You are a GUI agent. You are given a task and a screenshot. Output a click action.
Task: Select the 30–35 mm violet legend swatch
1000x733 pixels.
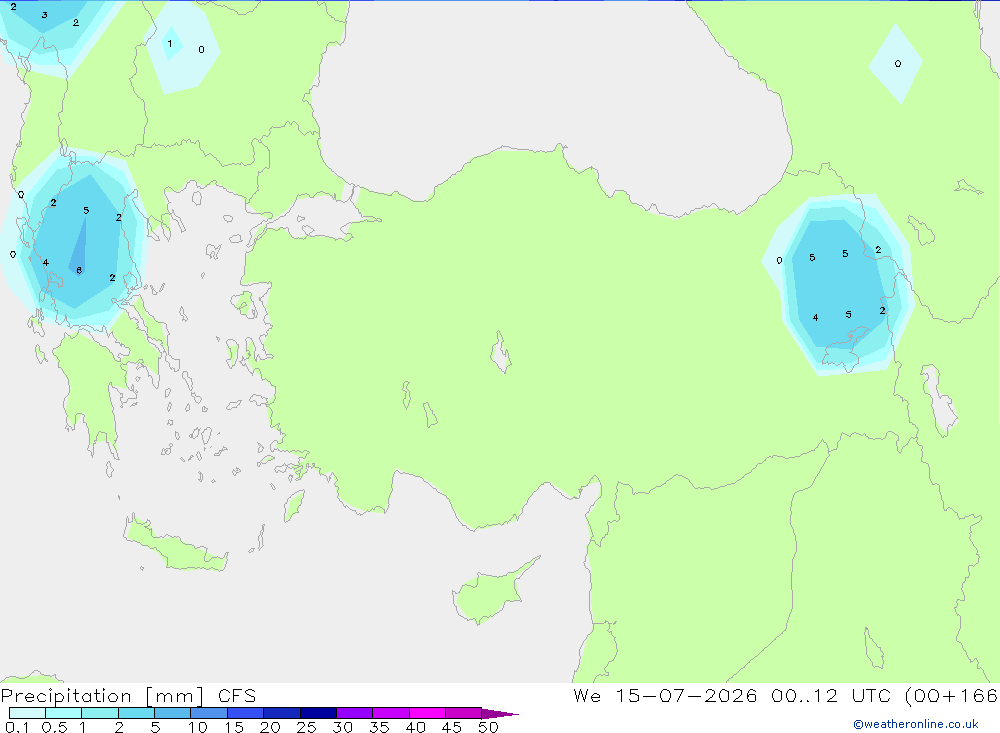tap(355, 713)
